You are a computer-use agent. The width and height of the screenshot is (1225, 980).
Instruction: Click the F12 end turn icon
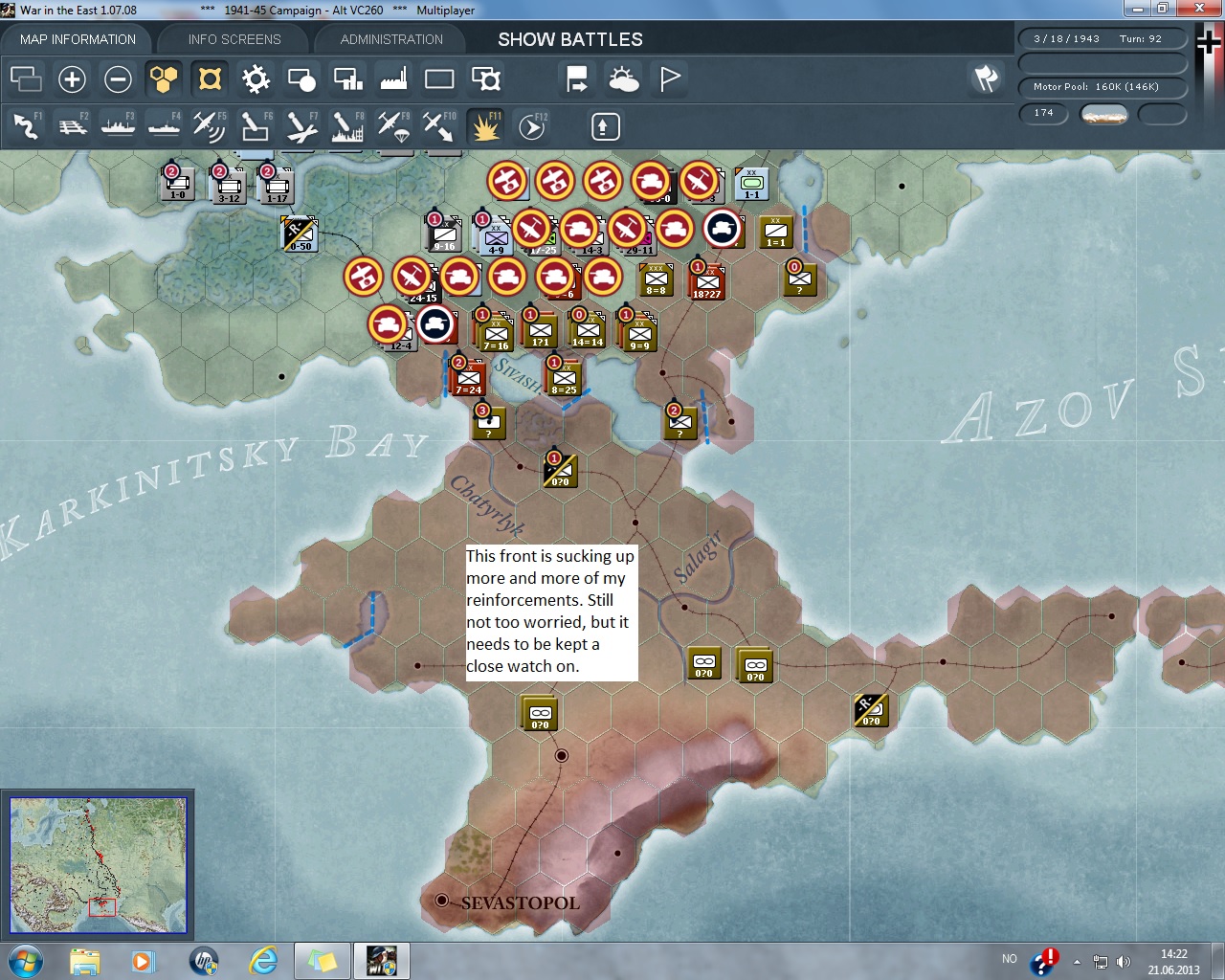[532, 126]
